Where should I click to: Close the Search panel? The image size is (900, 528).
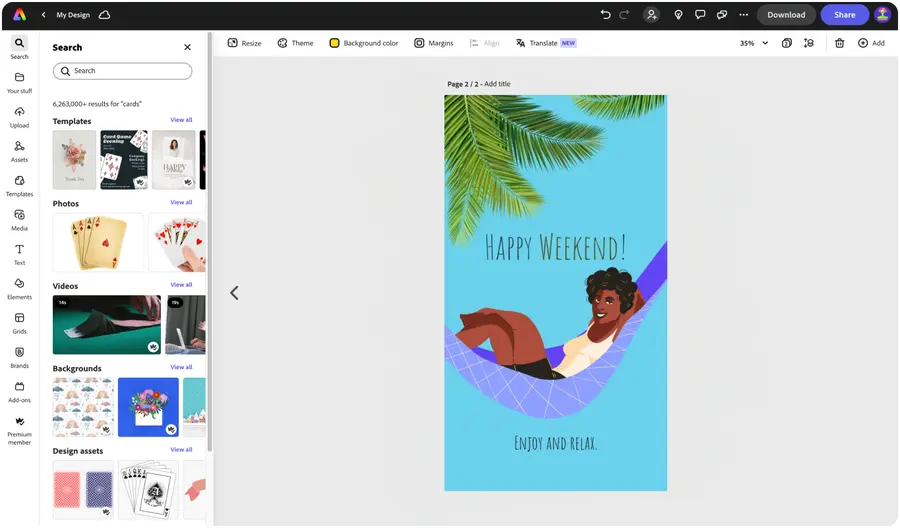[x=187, y=47]
